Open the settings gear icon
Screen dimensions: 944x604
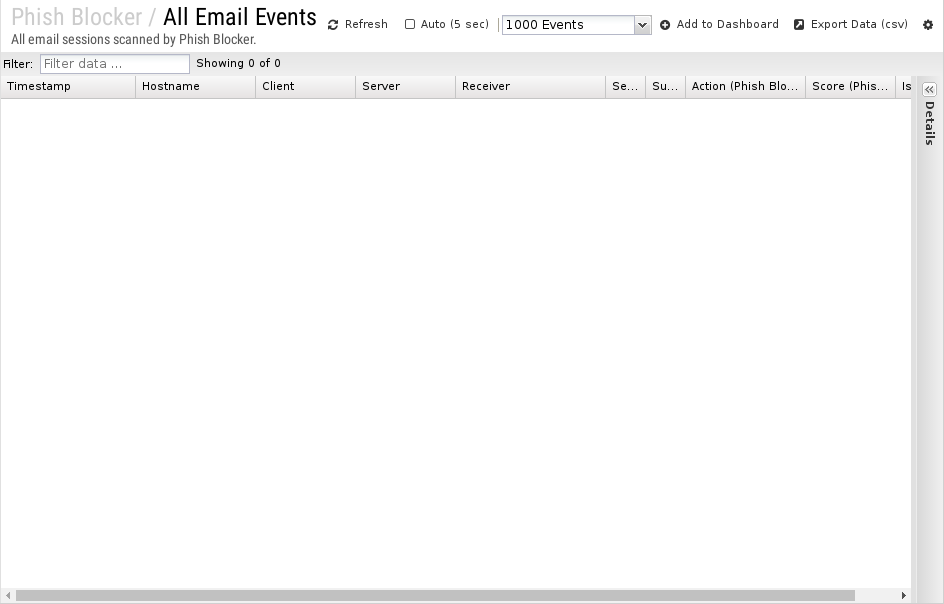928,25
